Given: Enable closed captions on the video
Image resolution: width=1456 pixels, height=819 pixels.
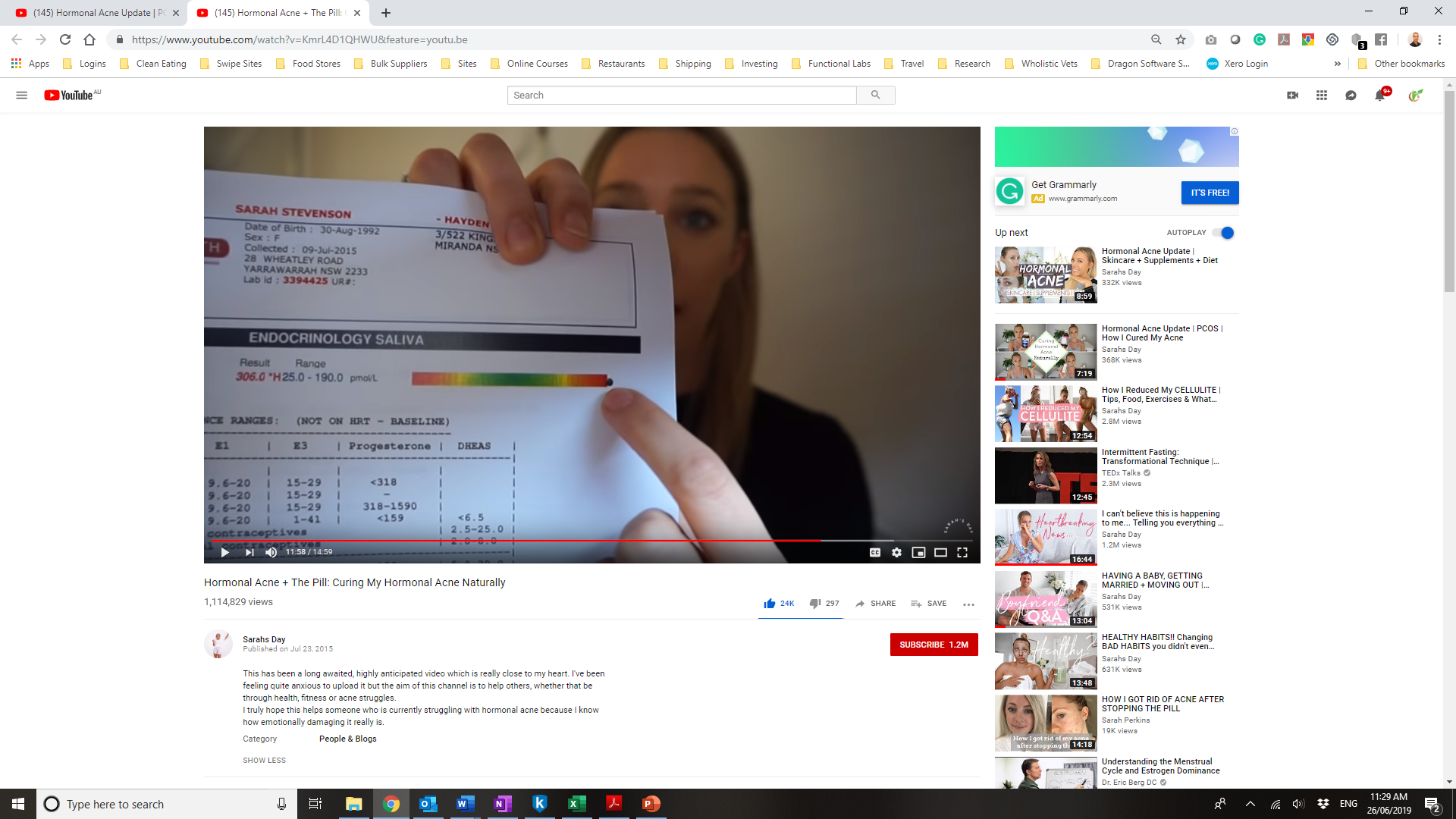Looking at the screenshot, I should point(874,552).
